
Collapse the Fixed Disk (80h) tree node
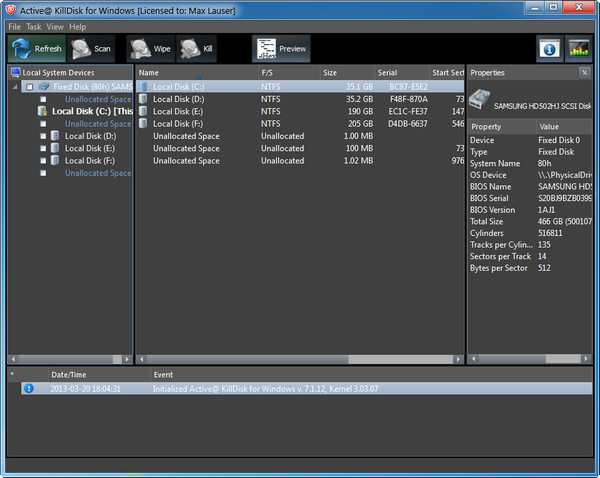pos(16,87)
